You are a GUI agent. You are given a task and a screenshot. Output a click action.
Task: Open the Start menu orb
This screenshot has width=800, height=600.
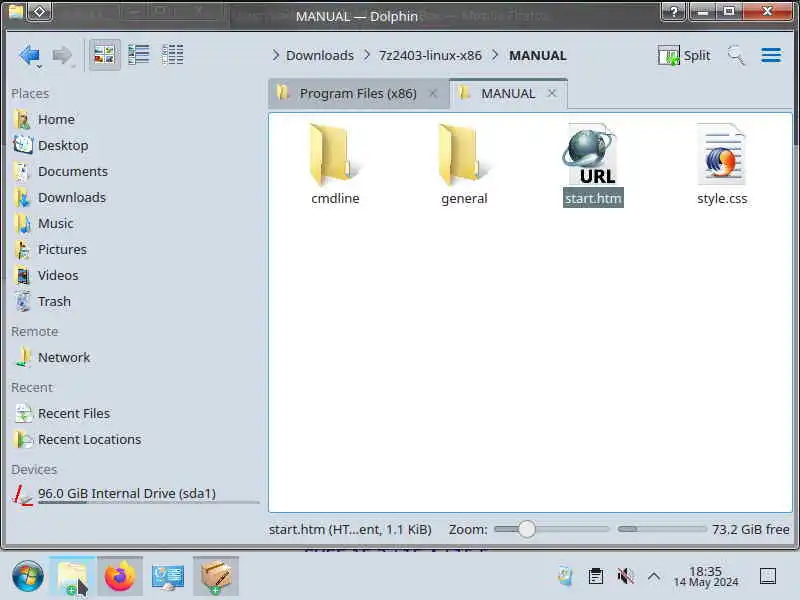click(x=28, y=576)
